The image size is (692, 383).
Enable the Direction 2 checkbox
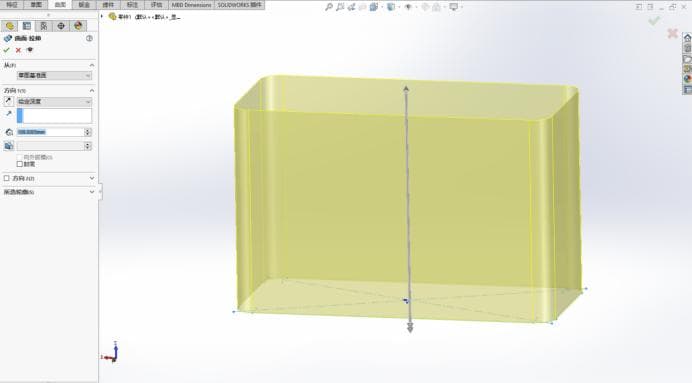[x=6, y=178]
